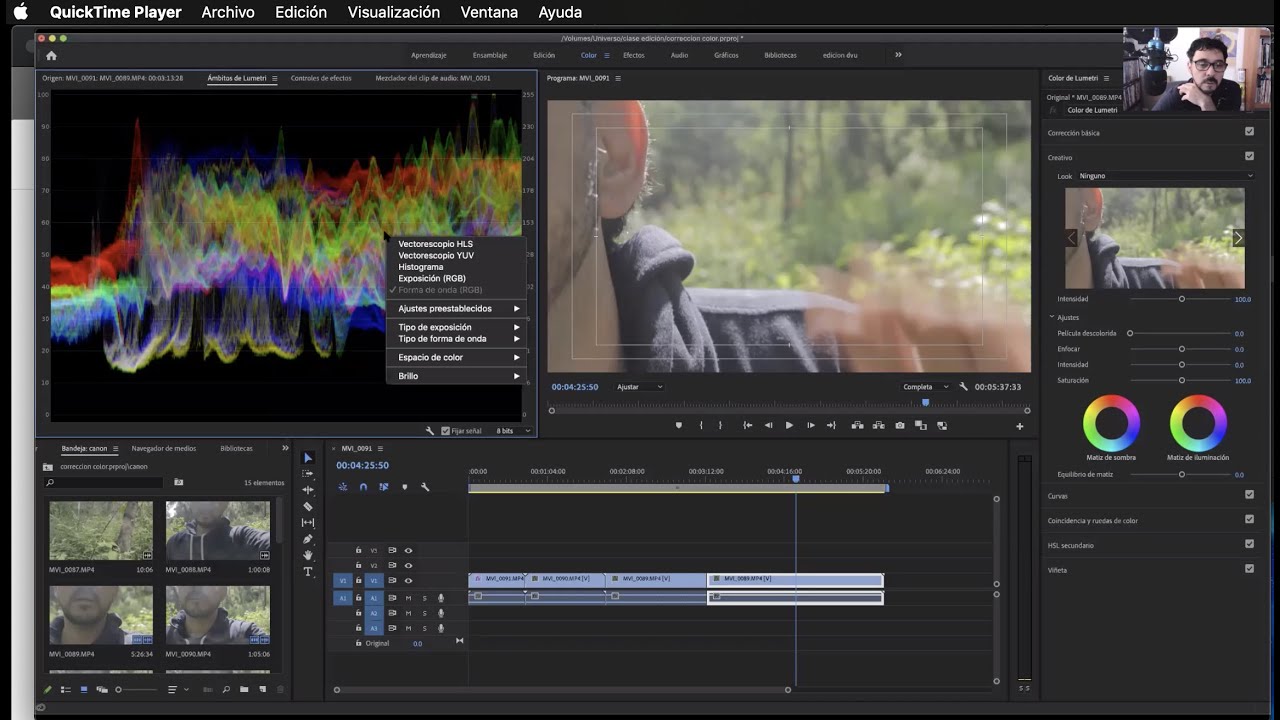
Task: Toggle Viñeta section checkbox
Action: pyautogui.click(x=1249, y=568)
